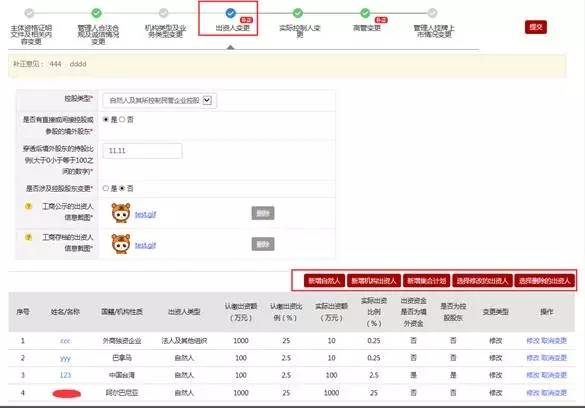Click 修改 action link in row 4

[x=533, y=392]
